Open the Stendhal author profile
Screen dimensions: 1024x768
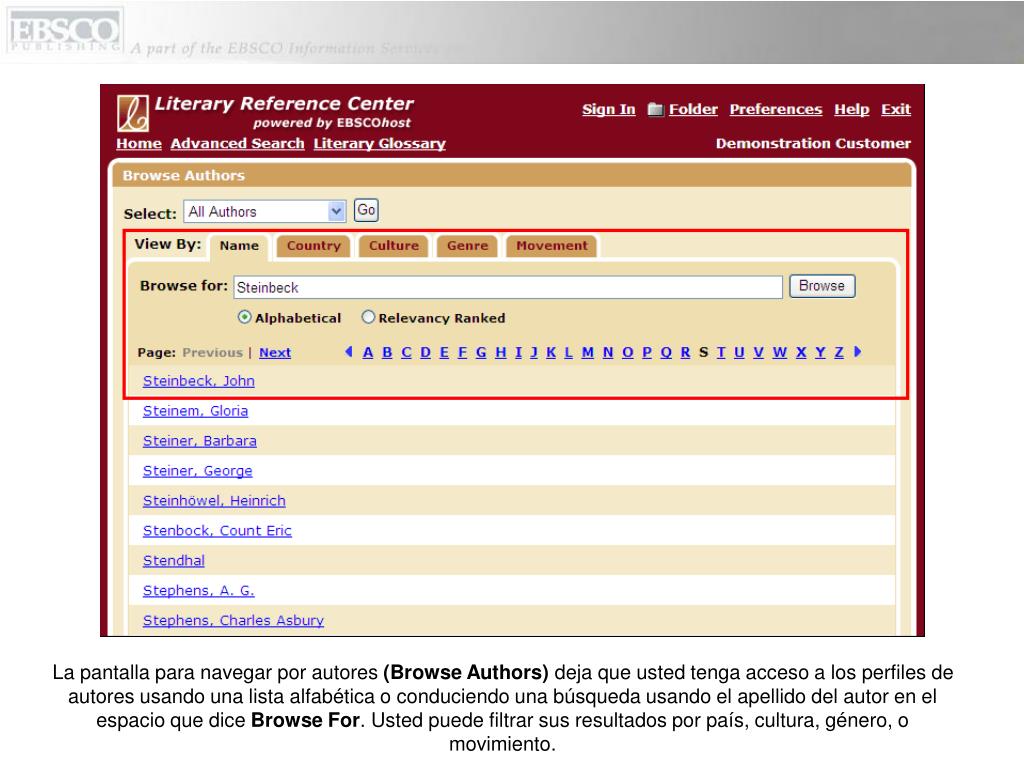coord(174,561)
